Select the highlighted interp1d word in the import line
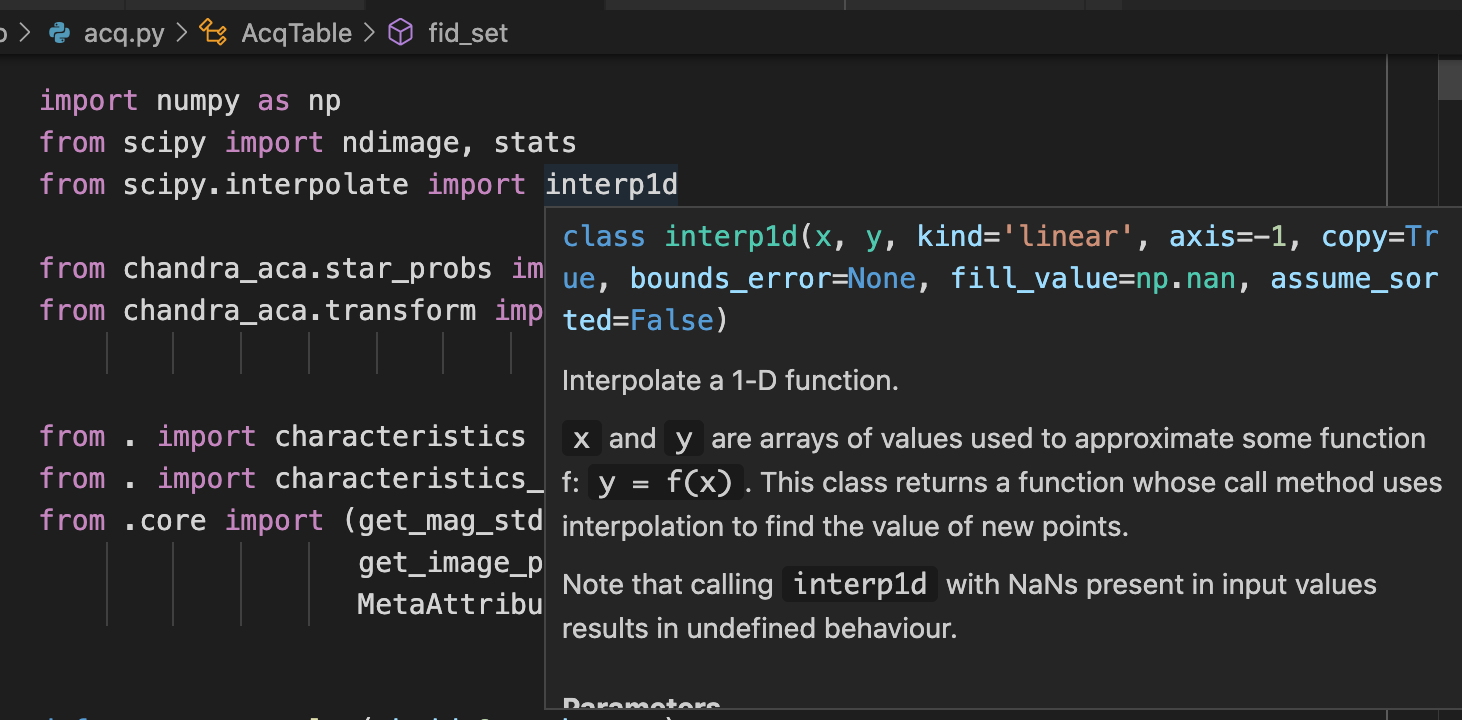Screen dimensions: 1462x720 click(x=611, y=184)
